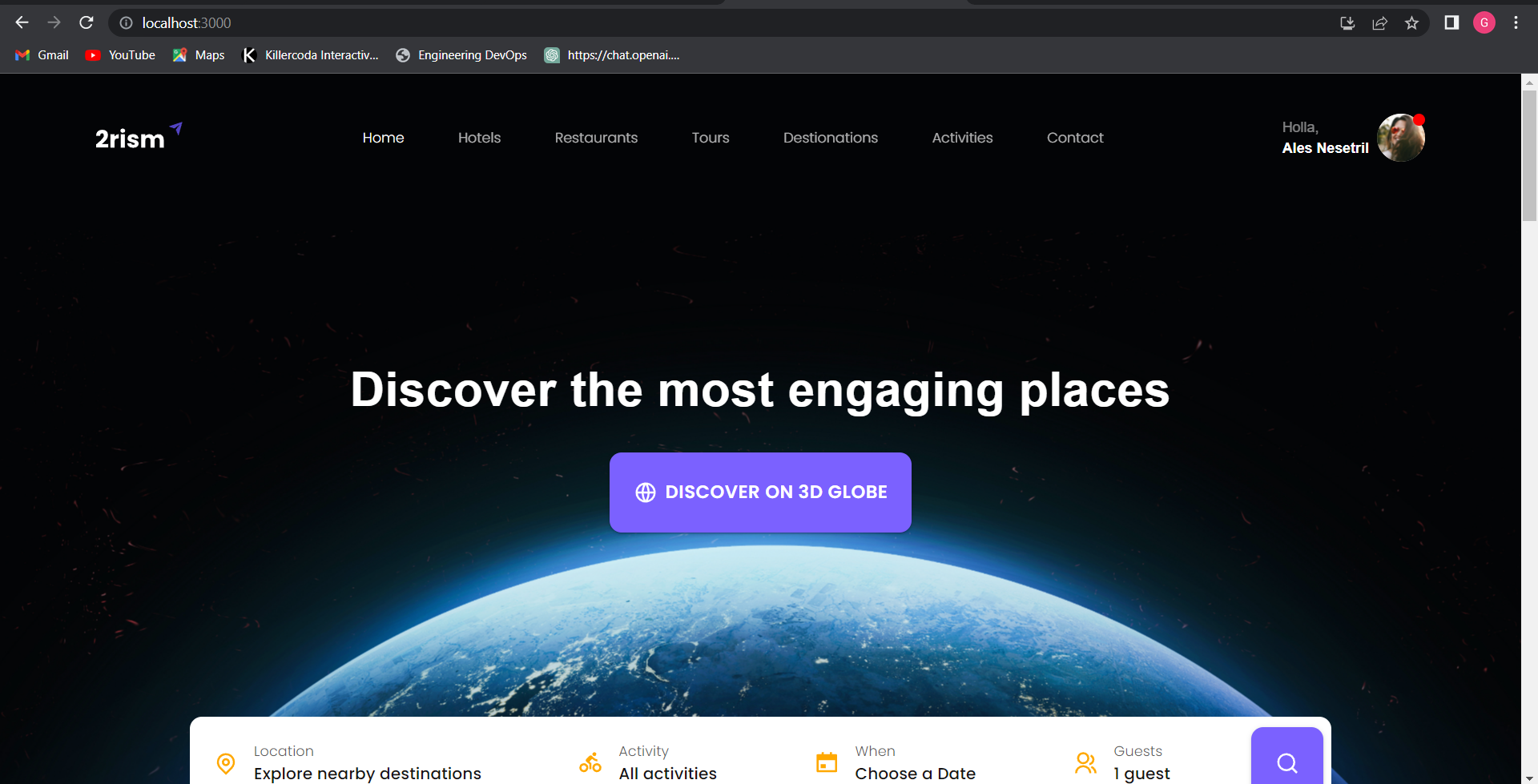This screenshot has width=1538, height=784.
Task: Open the Engineering DevOps bookmark
Action: point(461,55)
